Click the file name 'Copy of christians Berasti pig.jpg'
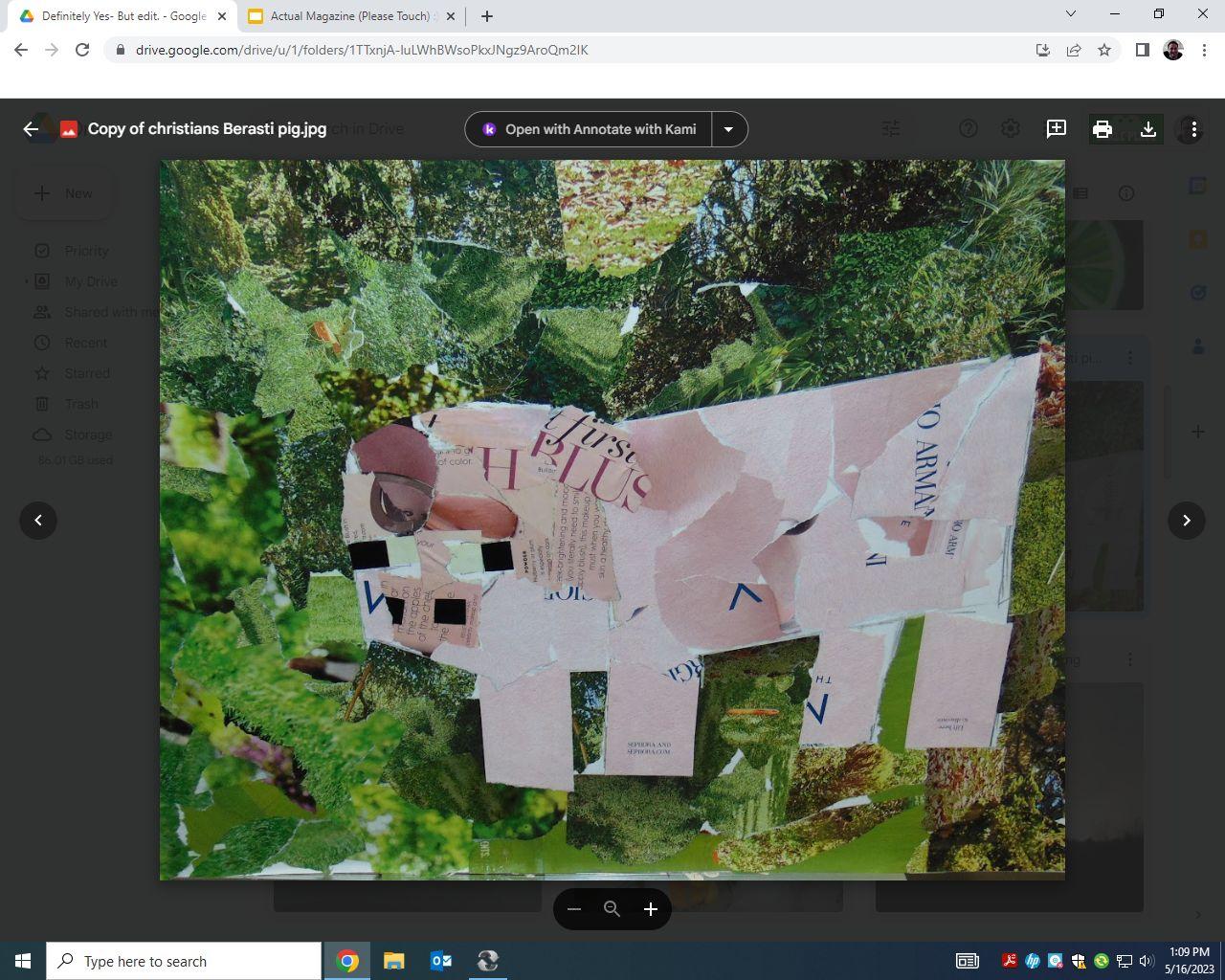 click(x=207, y=129)
